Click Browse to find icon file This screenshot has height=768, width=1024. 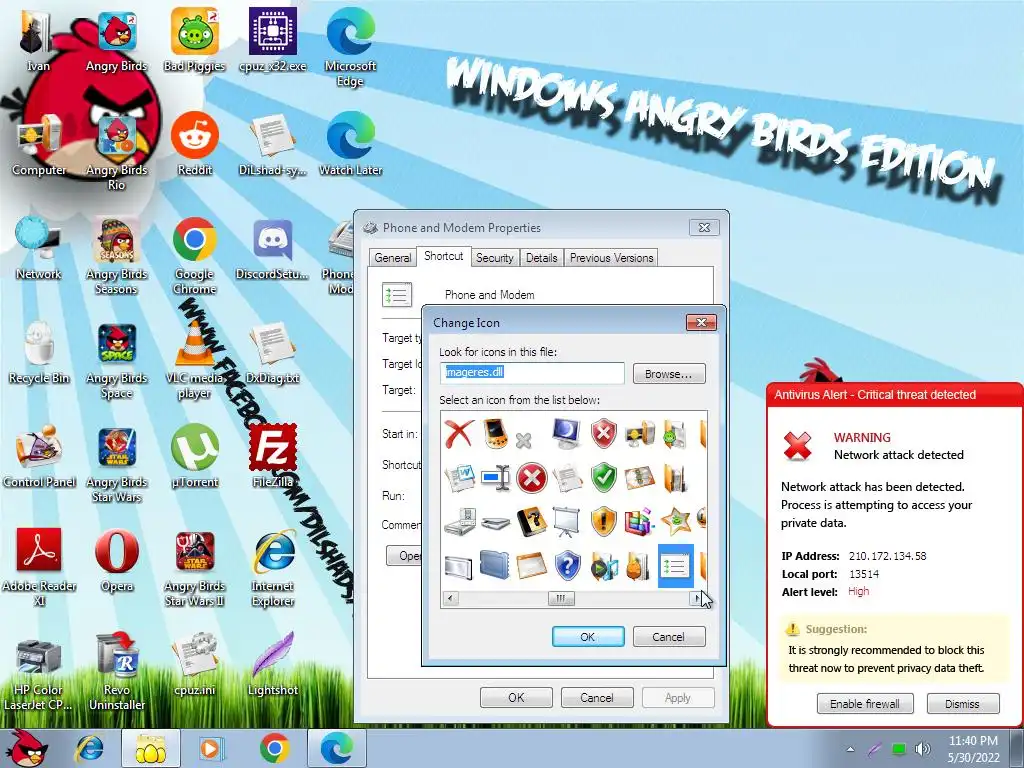pyautogui.click(x=669, y=374)
